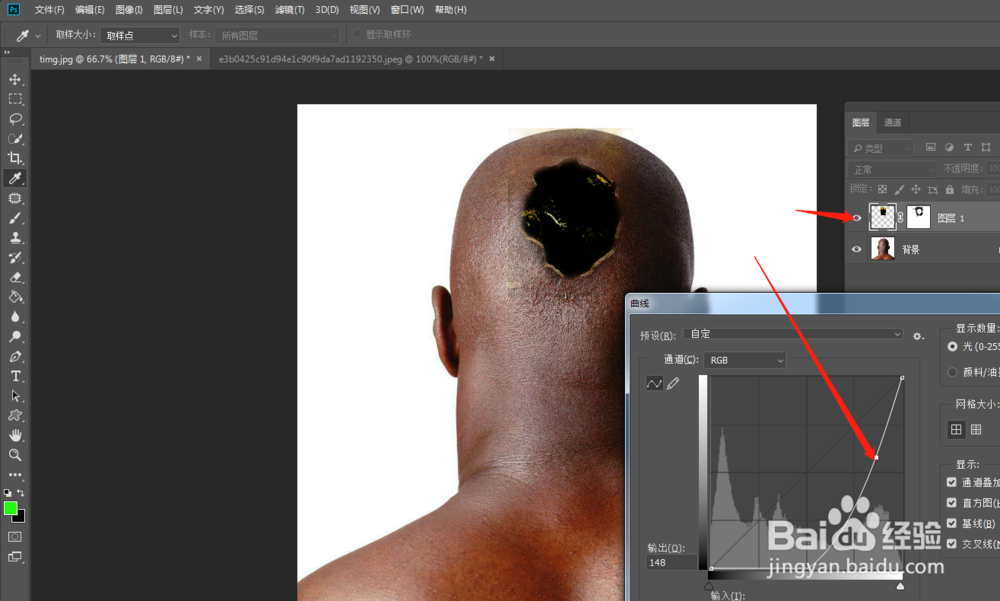Select the Blur tool
Viewport: 1000px width, 601px height.
pyautogui.click(x=15, y=317)
